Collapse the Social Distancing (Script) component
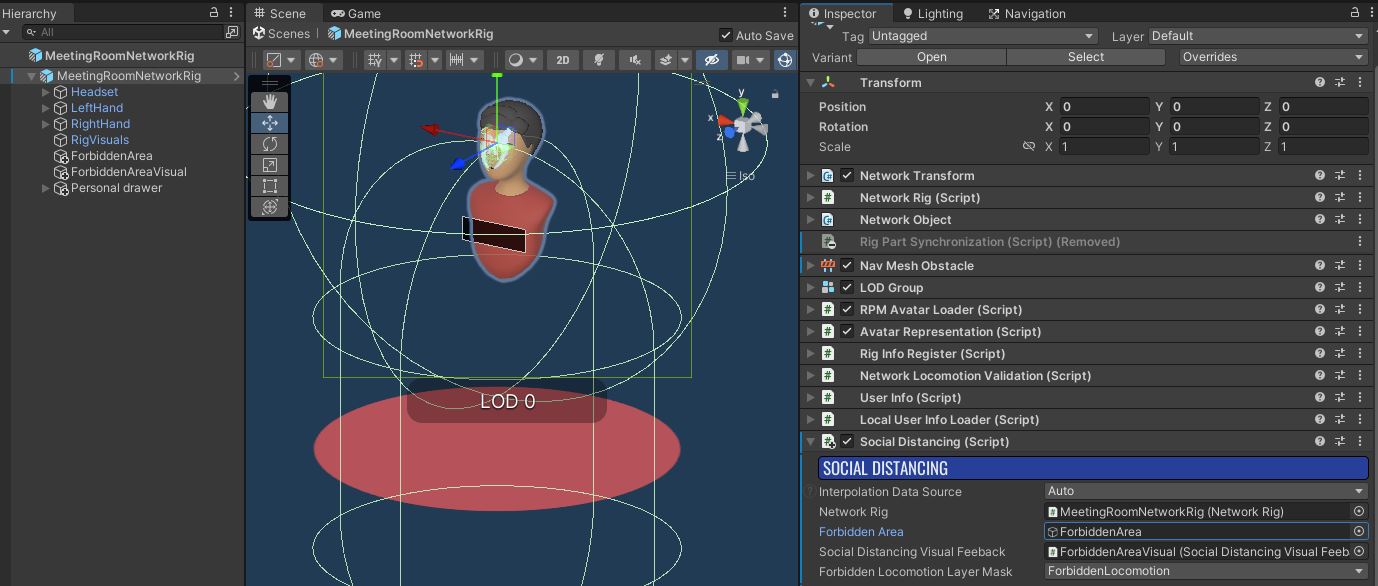Screen dimensions: 1378x586 click(811, 441)
